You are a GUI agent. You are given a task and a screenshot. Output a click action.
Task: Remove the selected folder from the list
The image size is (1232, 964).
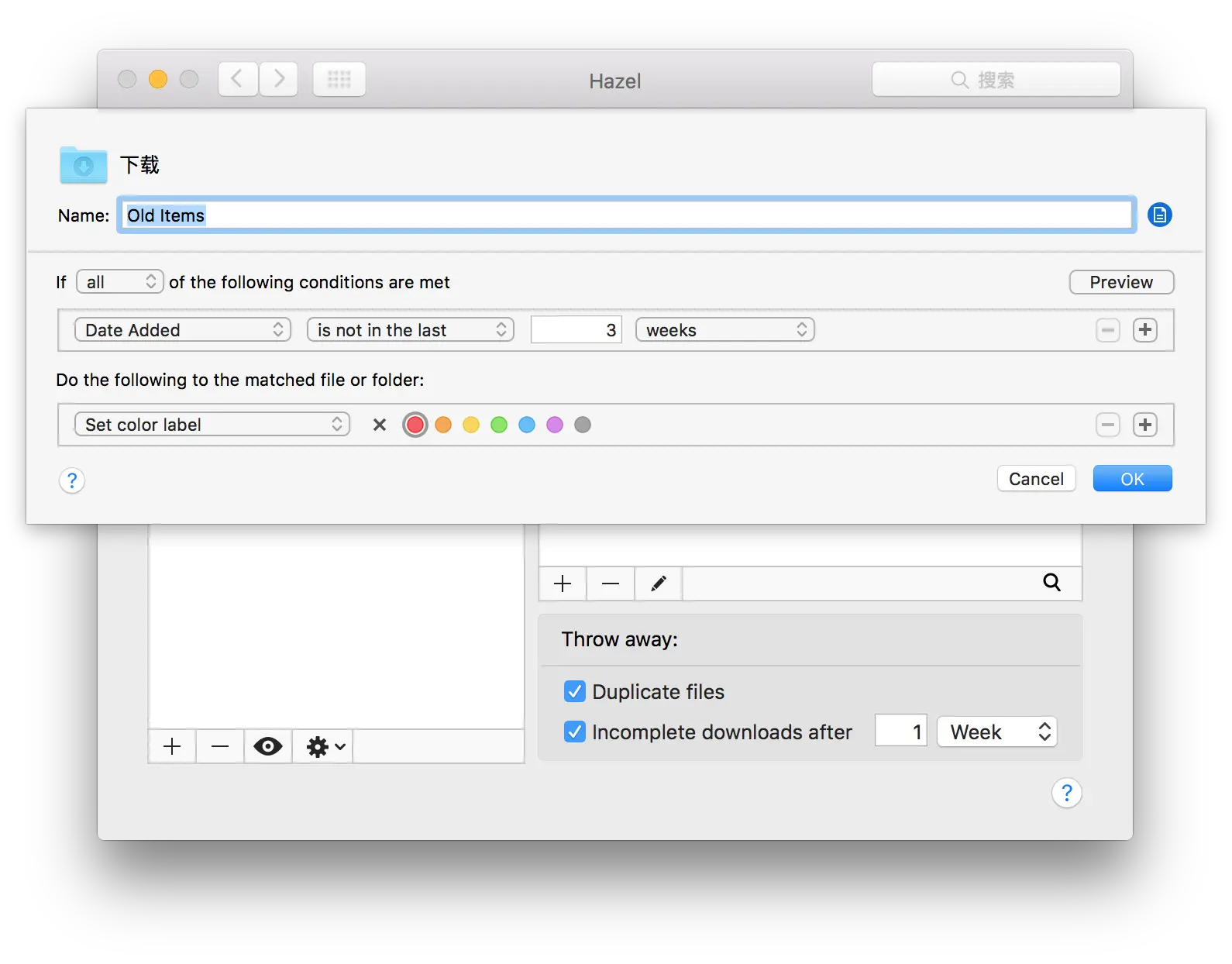pos(220,746)
